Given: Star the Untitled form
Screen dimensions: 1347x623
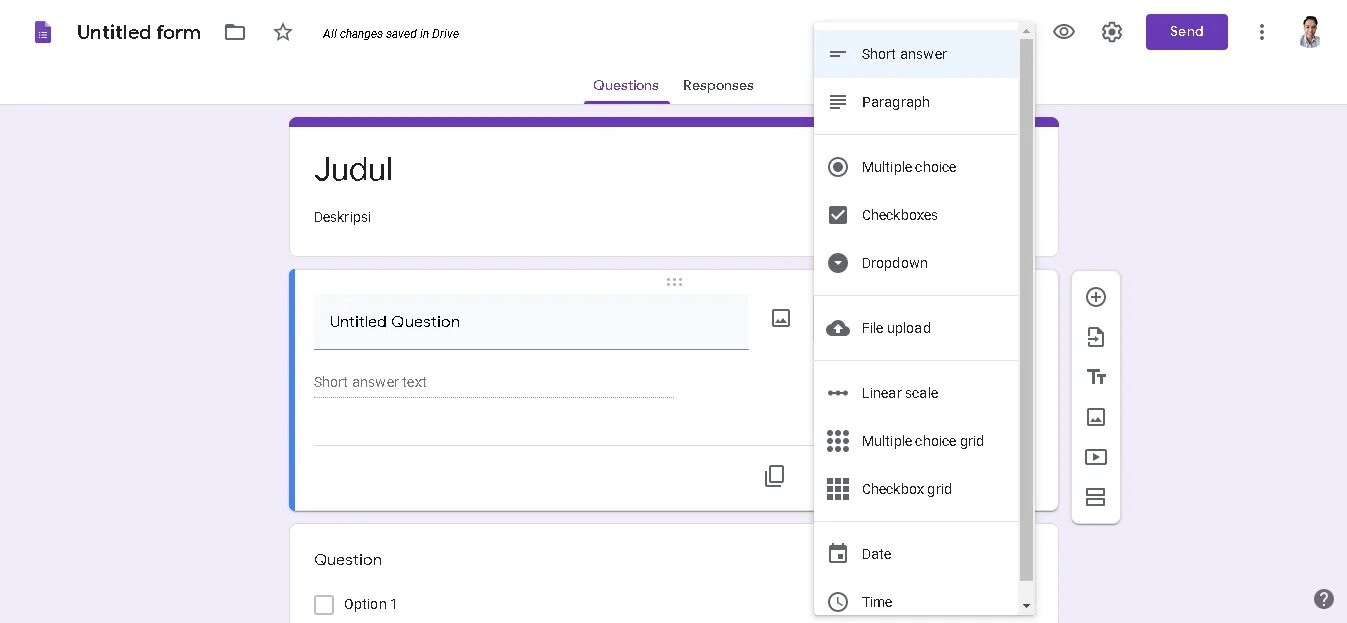Looking at the screenshot, I should [283, 32].
